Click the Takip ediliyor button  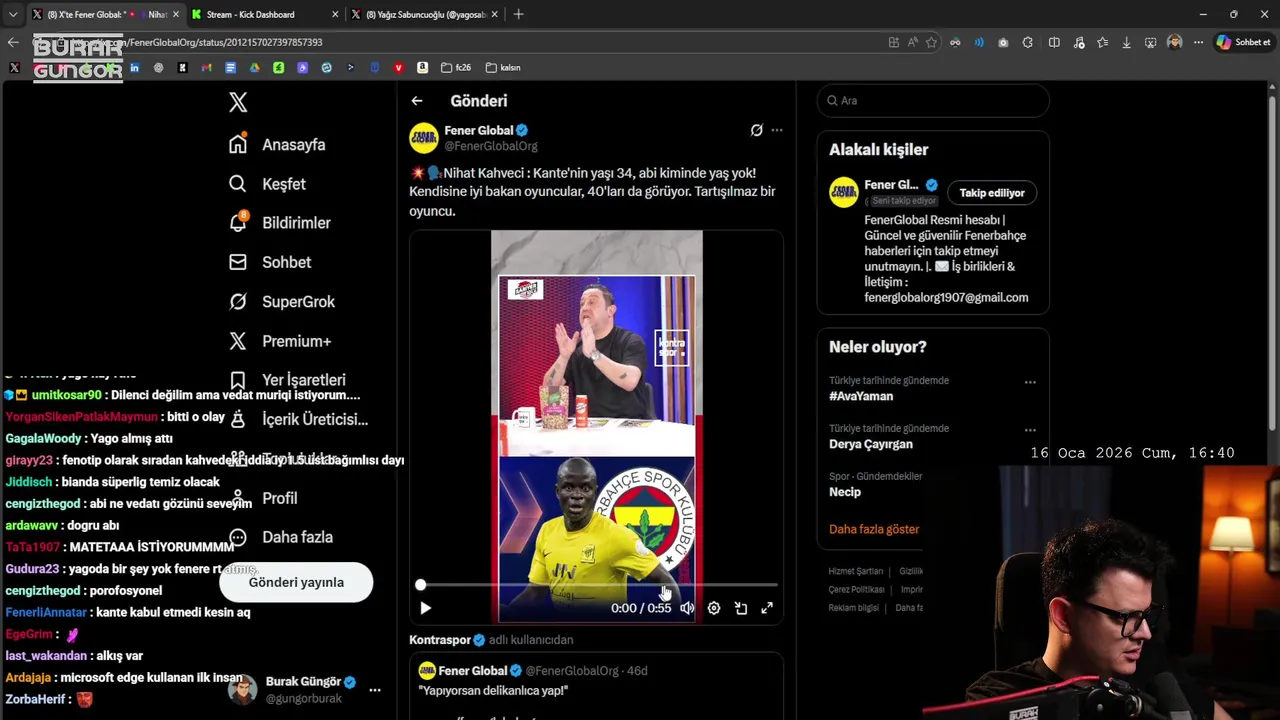pyautogui.click(x=992, y=193)
